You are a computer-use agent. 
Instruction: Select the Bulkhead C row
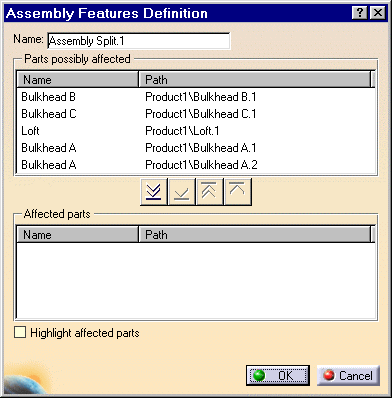[196, 114]
